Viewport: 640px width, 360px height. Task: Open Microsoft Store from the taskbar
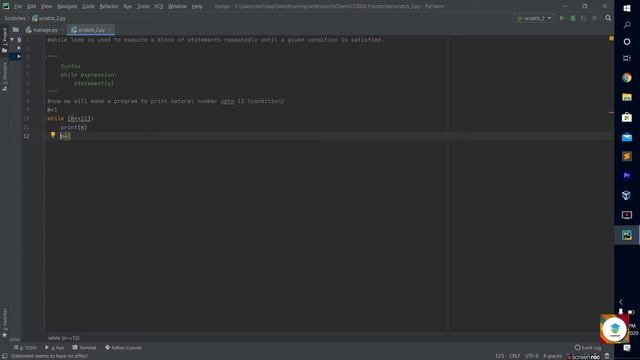click(x=627, y=117)
